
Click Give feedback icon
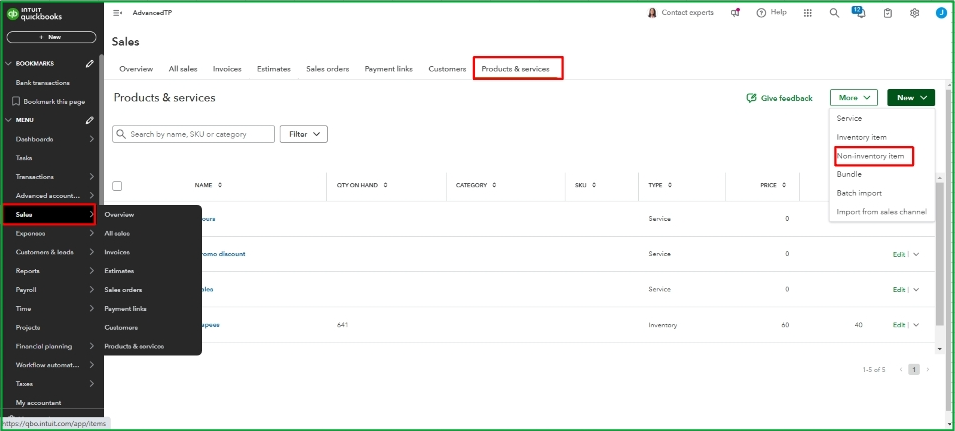point(752,98)
